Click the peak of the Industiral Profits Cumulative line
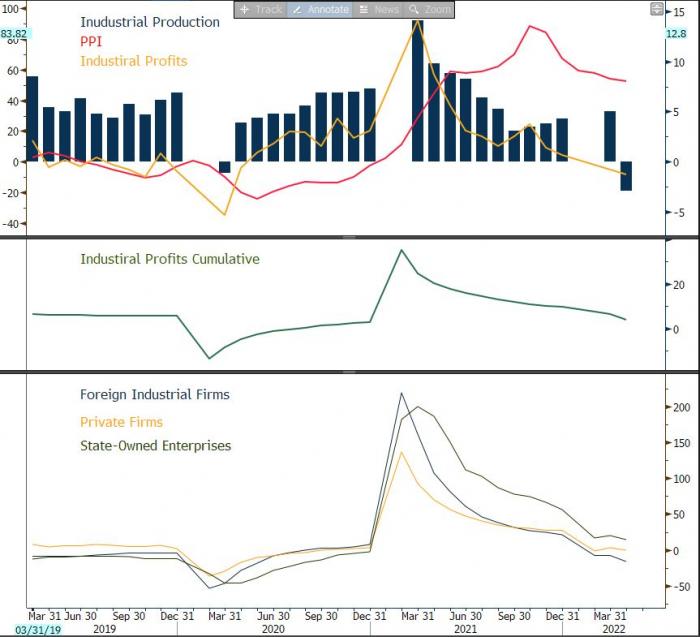The width and height of the screenshot is (700, 637). [x=401, y=250]
